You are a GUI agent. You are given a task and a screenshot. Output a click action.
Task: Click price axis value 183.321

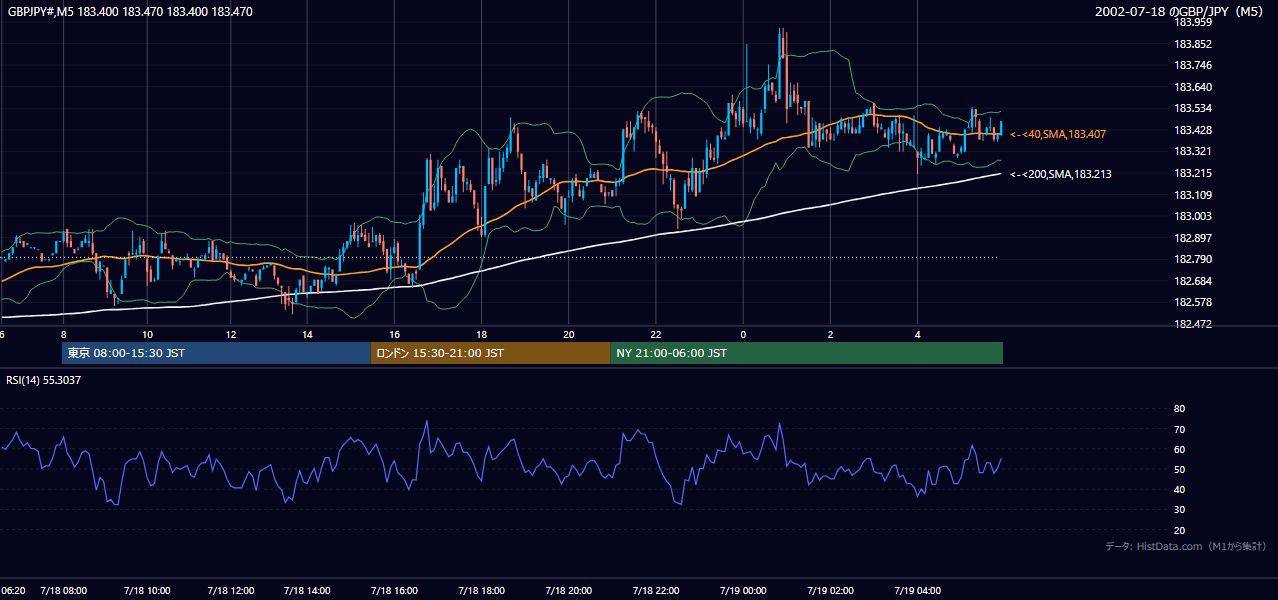click(1192, 152)
